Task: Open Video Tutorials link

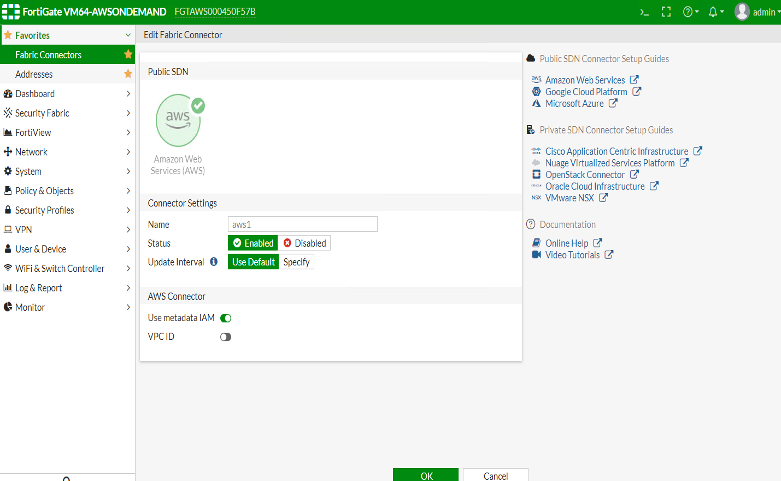Action: coord(572,255)
